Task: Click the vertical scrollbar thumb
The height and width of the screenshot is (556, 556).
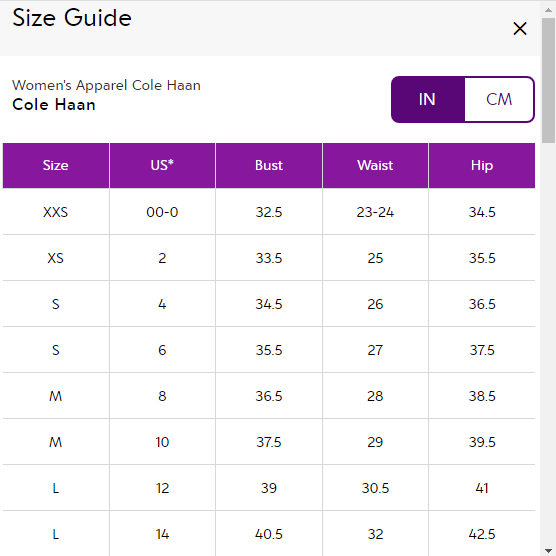Action: [x=548, y=80]
